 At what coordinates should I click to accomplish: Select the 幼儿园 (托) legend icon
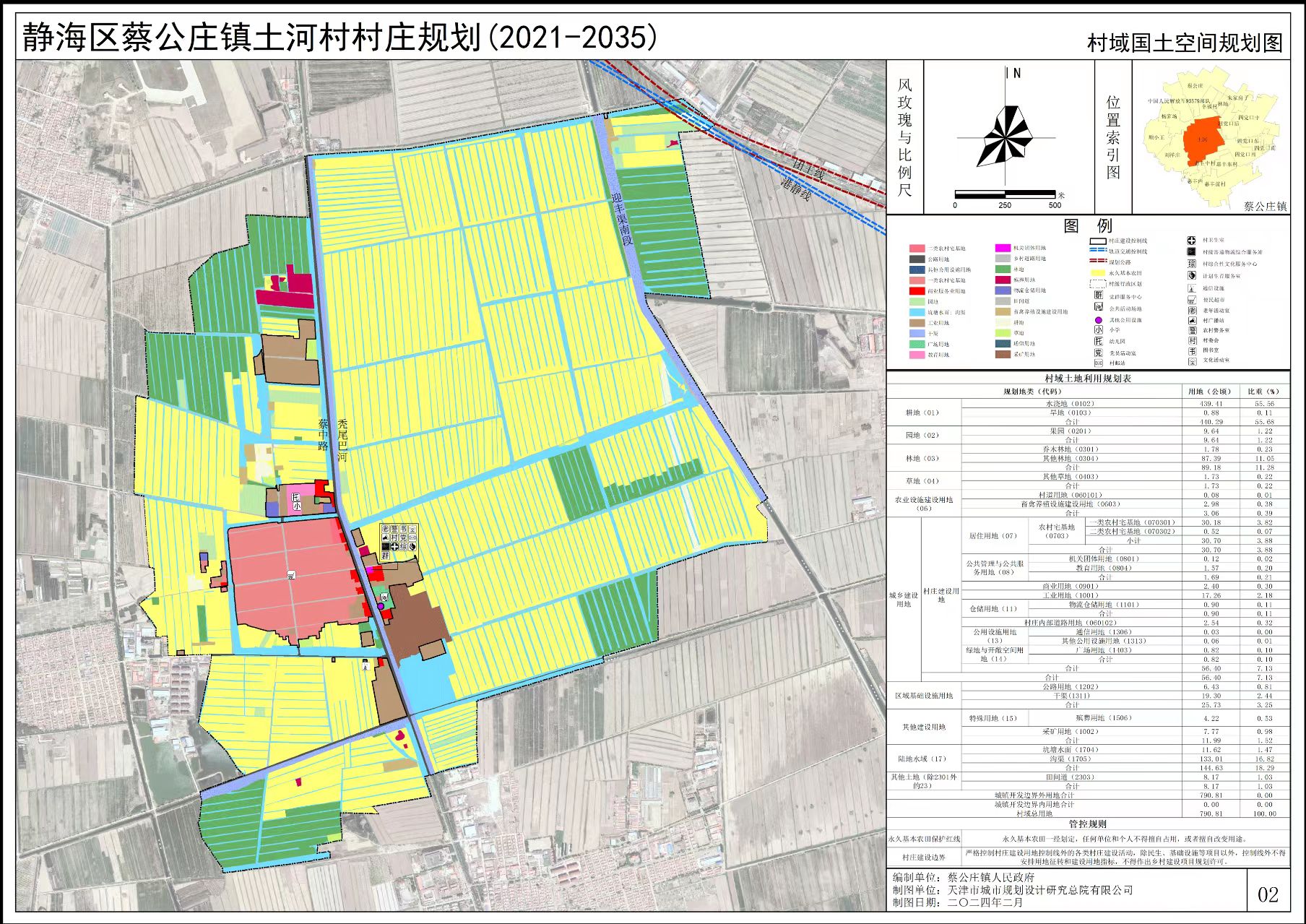click(x=1099, y=341)
